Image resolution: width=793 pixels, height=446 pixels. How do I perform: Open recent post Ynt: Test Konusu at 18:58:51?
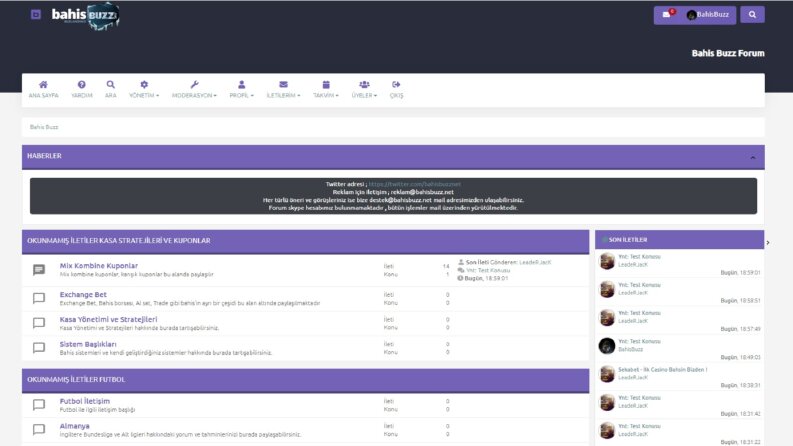[x=639, y=285]
